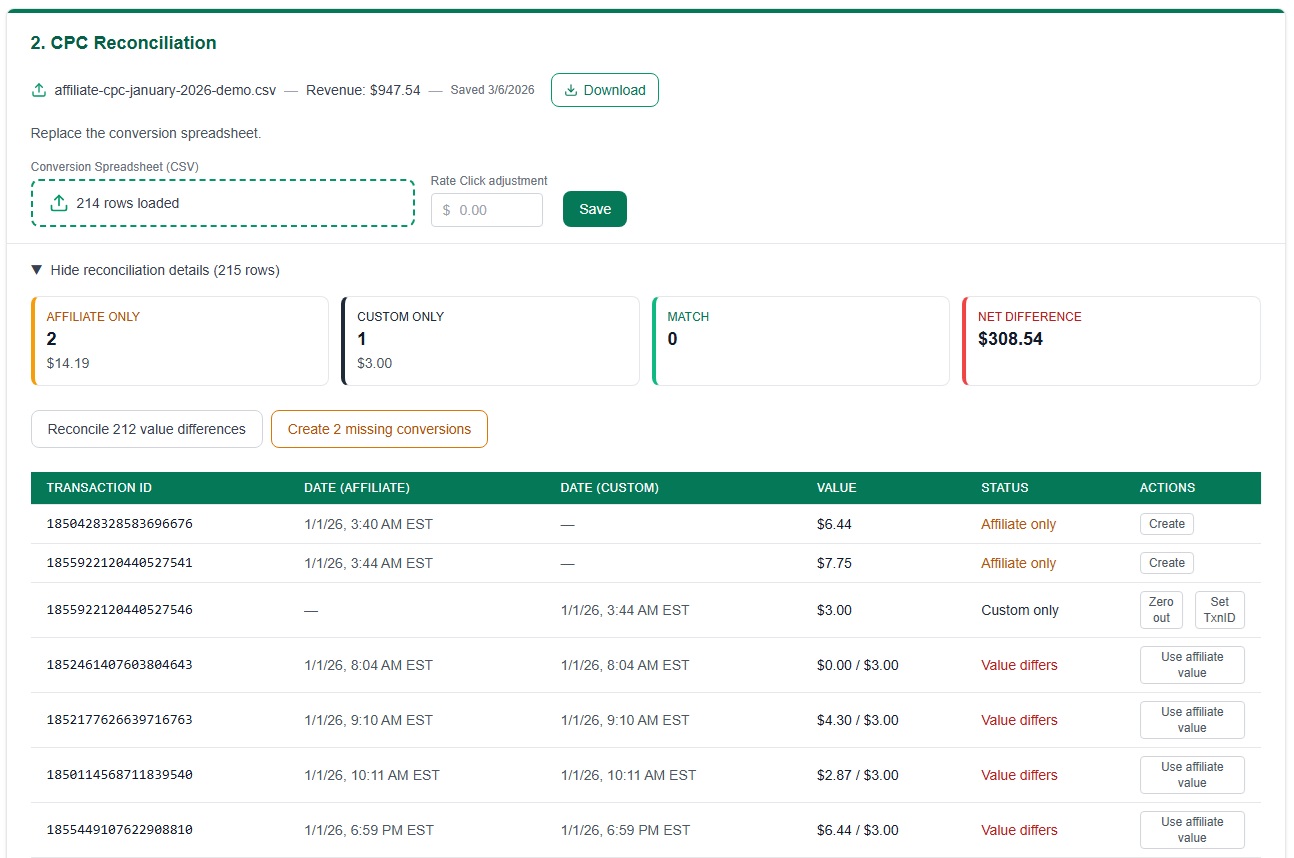The width and height of the screenshot is (1294, 858).
Task: Click Set TxnID for custom-only row
Action: click(x=1219, y=610)
